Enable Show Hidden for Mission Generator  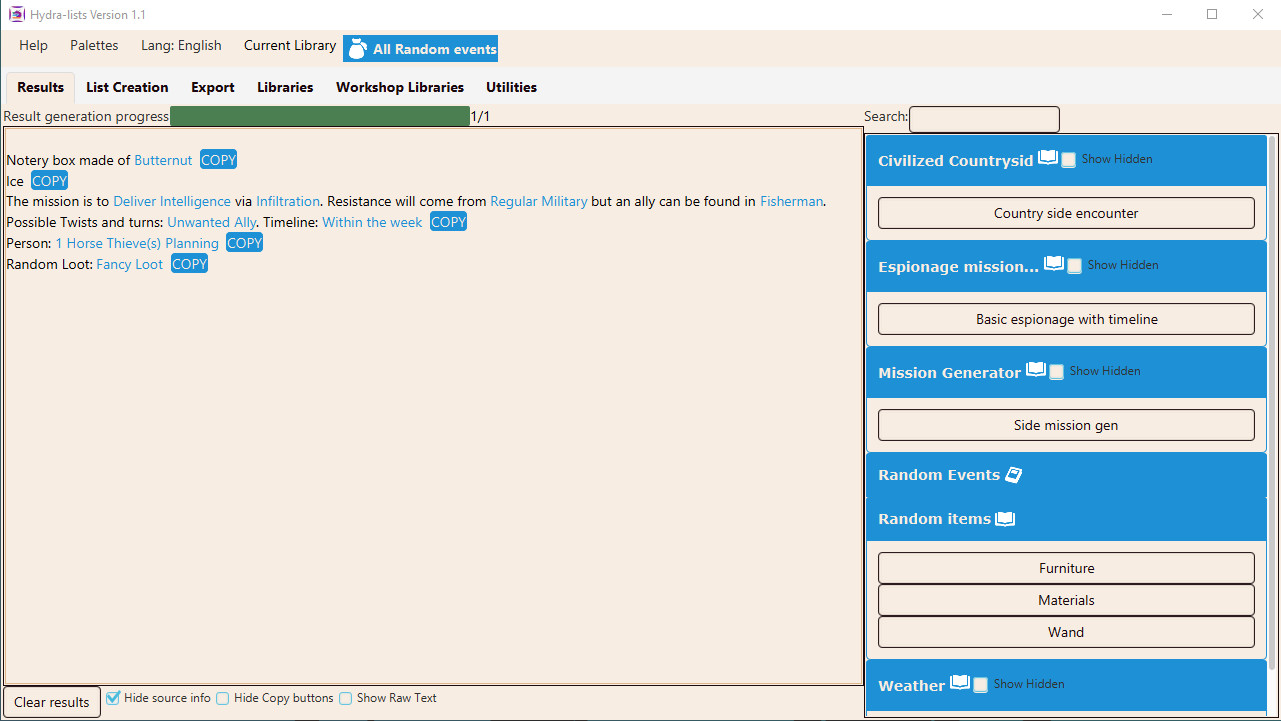pyautogui.click(x=1056, y=370)
